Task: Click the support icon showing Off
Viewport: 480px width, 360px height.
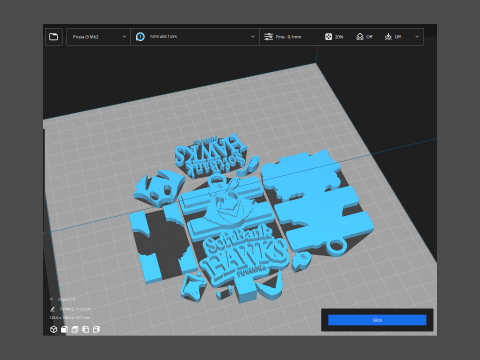Action: [360, 37]
